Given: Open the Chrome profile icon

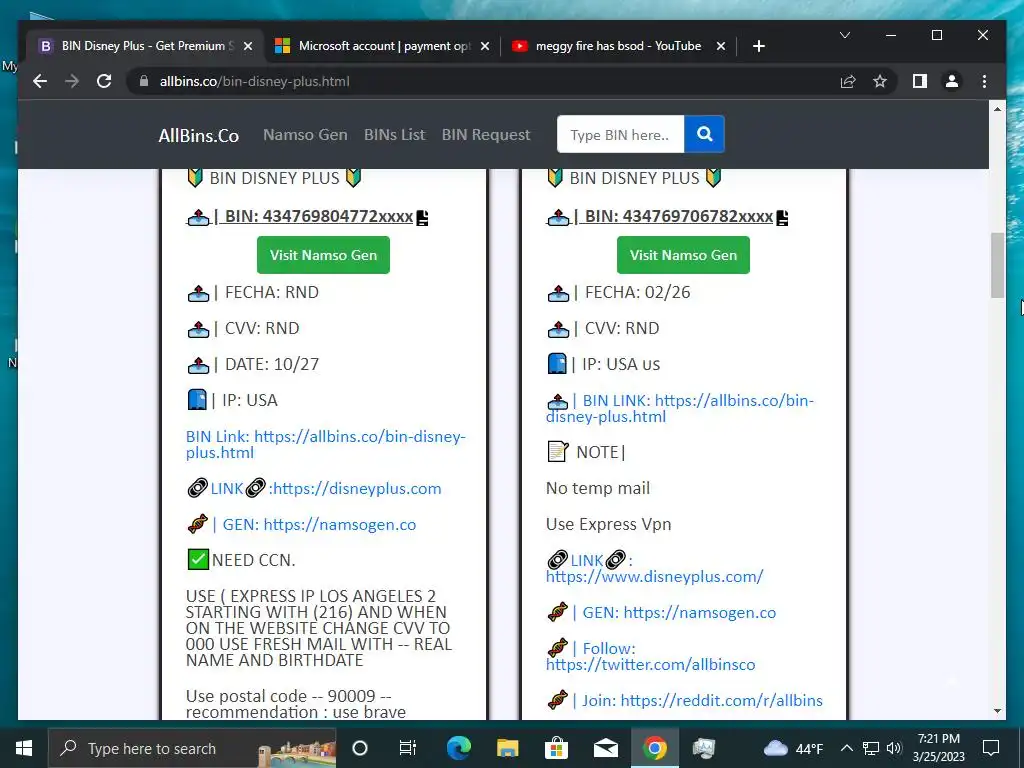Looking at the screenshot, I should pyautogui.click(x=952, y=81).
